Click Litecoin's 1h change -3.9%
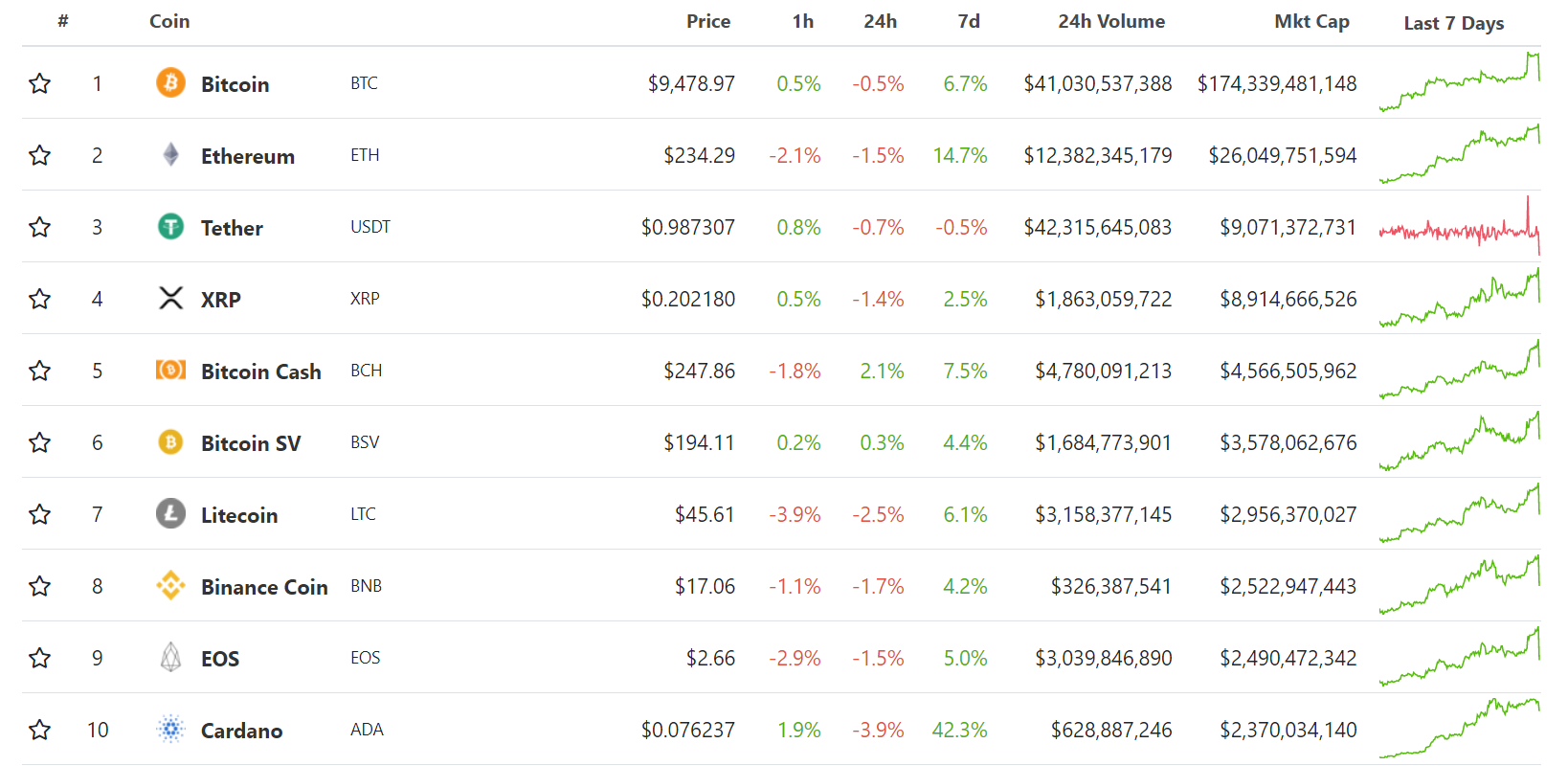Image resolution: width=1568 pixels, height=766 pixels. [x=795, y=515]
